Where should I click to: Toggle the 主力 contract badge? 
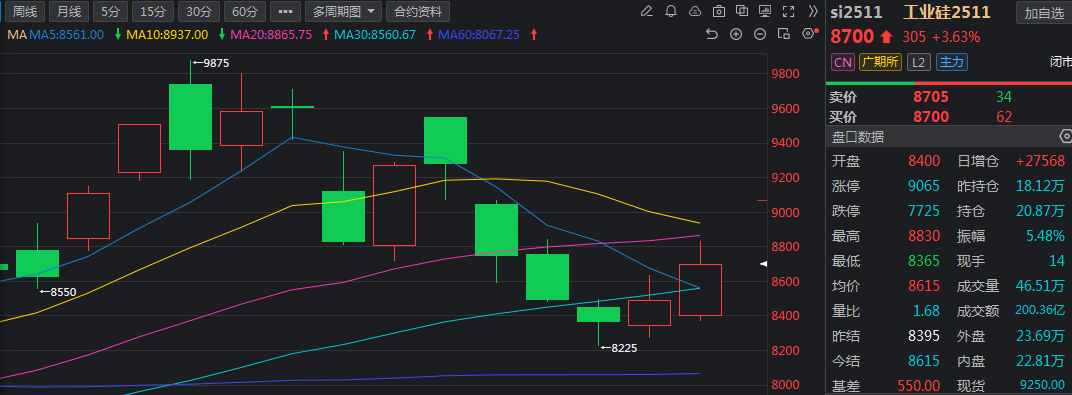[952, 62]
